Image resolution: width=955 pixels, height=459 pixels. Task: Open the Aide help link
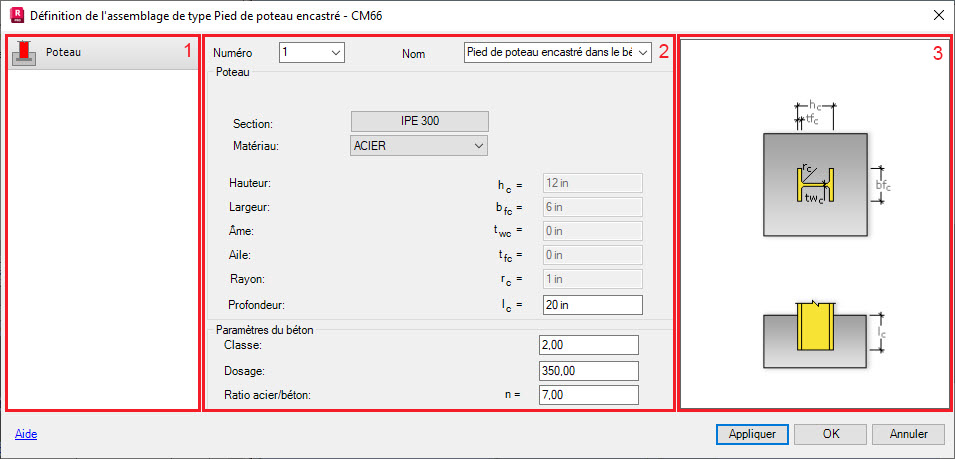click(26, 434)
